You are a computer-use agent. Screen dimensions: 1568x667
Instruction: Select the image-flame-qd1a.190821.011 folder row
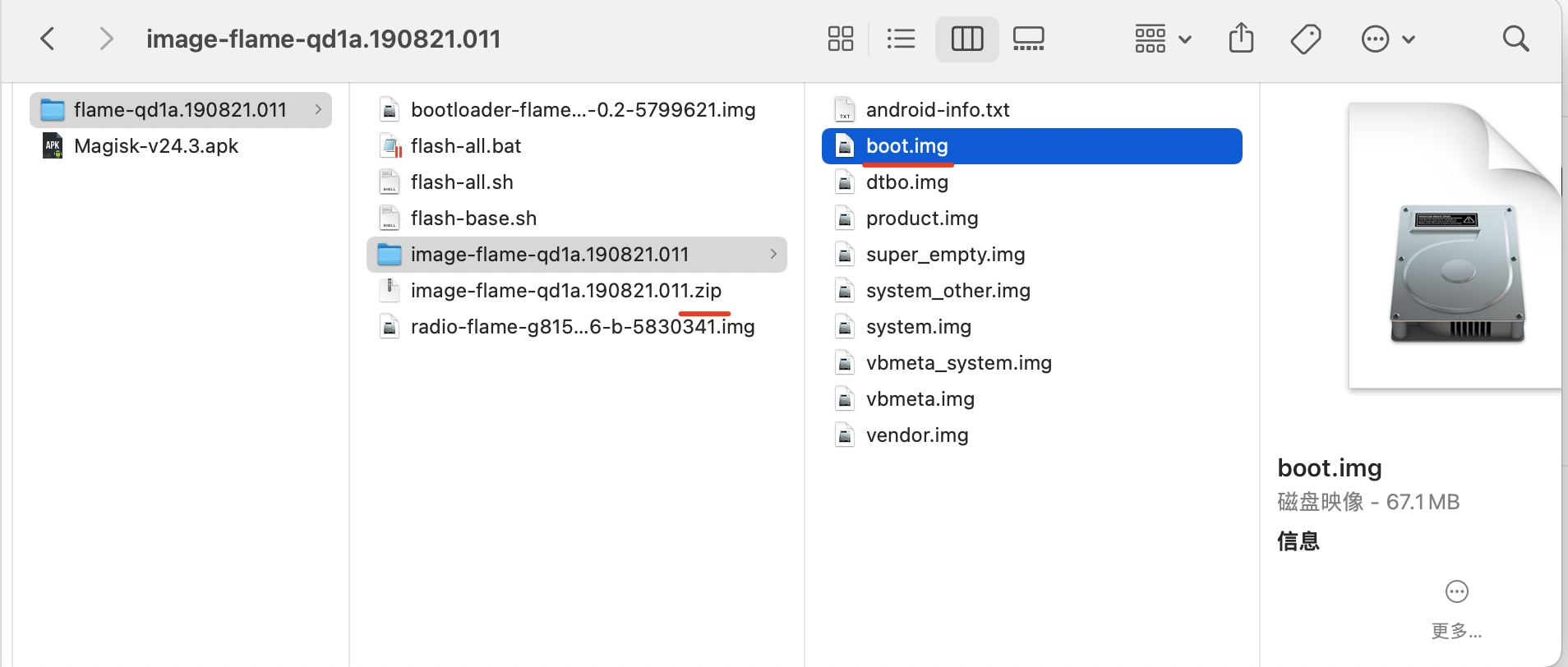click(577, 255)
